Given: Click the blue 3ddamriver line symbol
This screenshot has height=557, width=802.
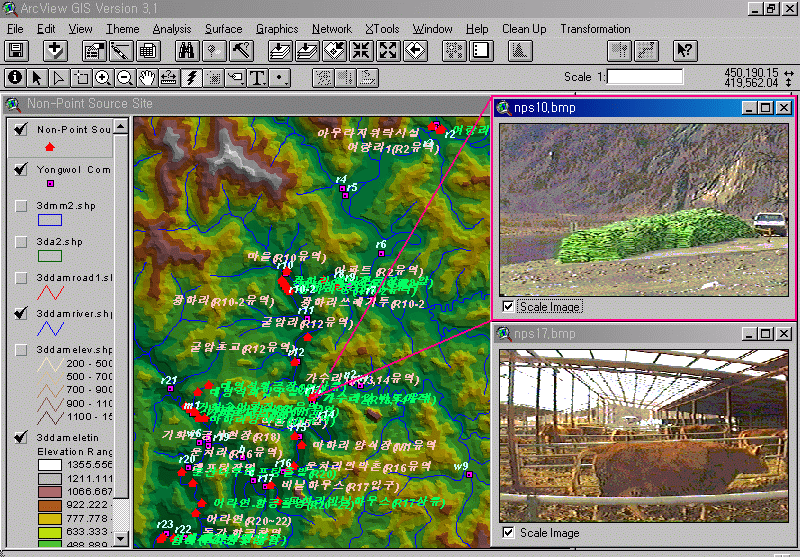Looking at the screenshot, I should (x=50, y=328).
